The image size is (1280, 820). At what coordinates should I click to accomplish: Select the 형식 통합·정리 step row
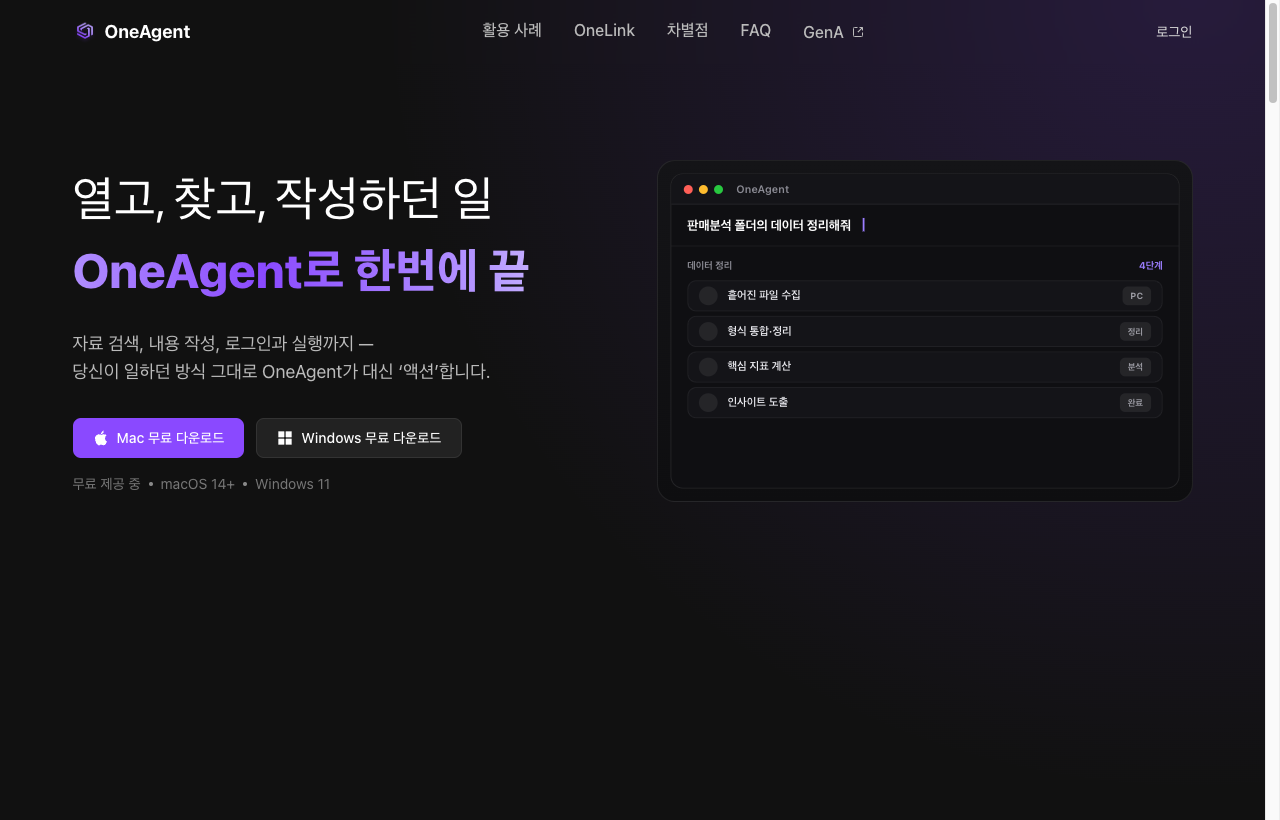(925, 331)
